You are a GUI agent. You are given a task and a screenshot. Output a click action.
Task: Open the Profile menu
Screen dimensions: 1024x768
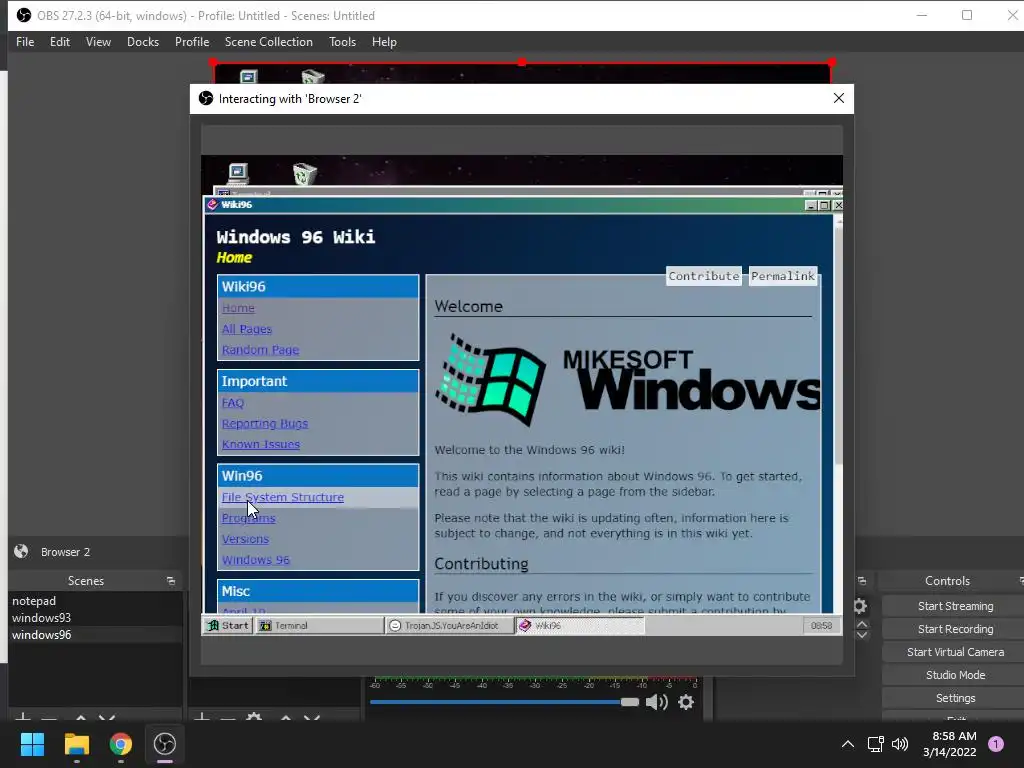tap(192, 42)
